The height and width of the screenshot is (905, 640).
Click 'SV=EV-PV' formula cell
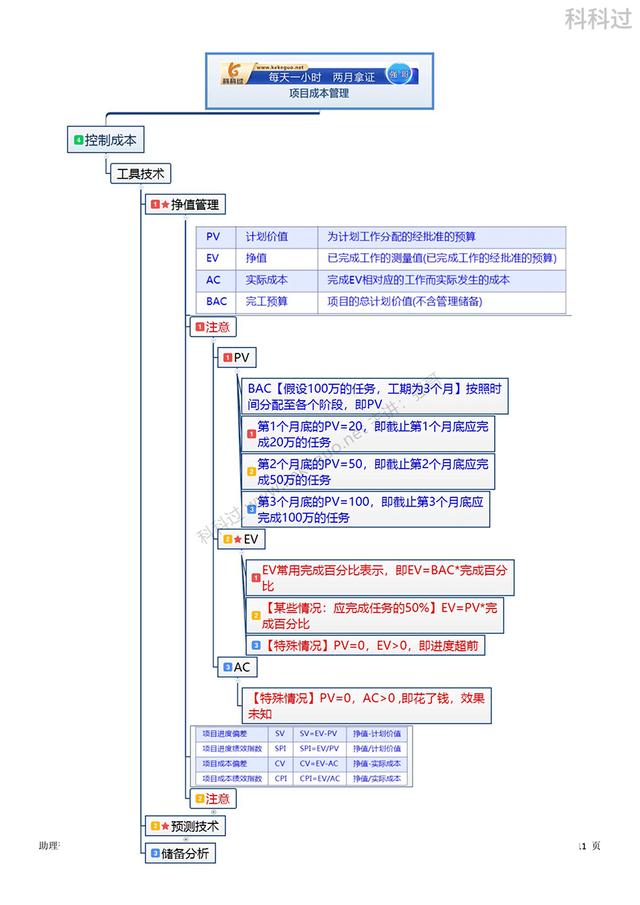(319, 734)
